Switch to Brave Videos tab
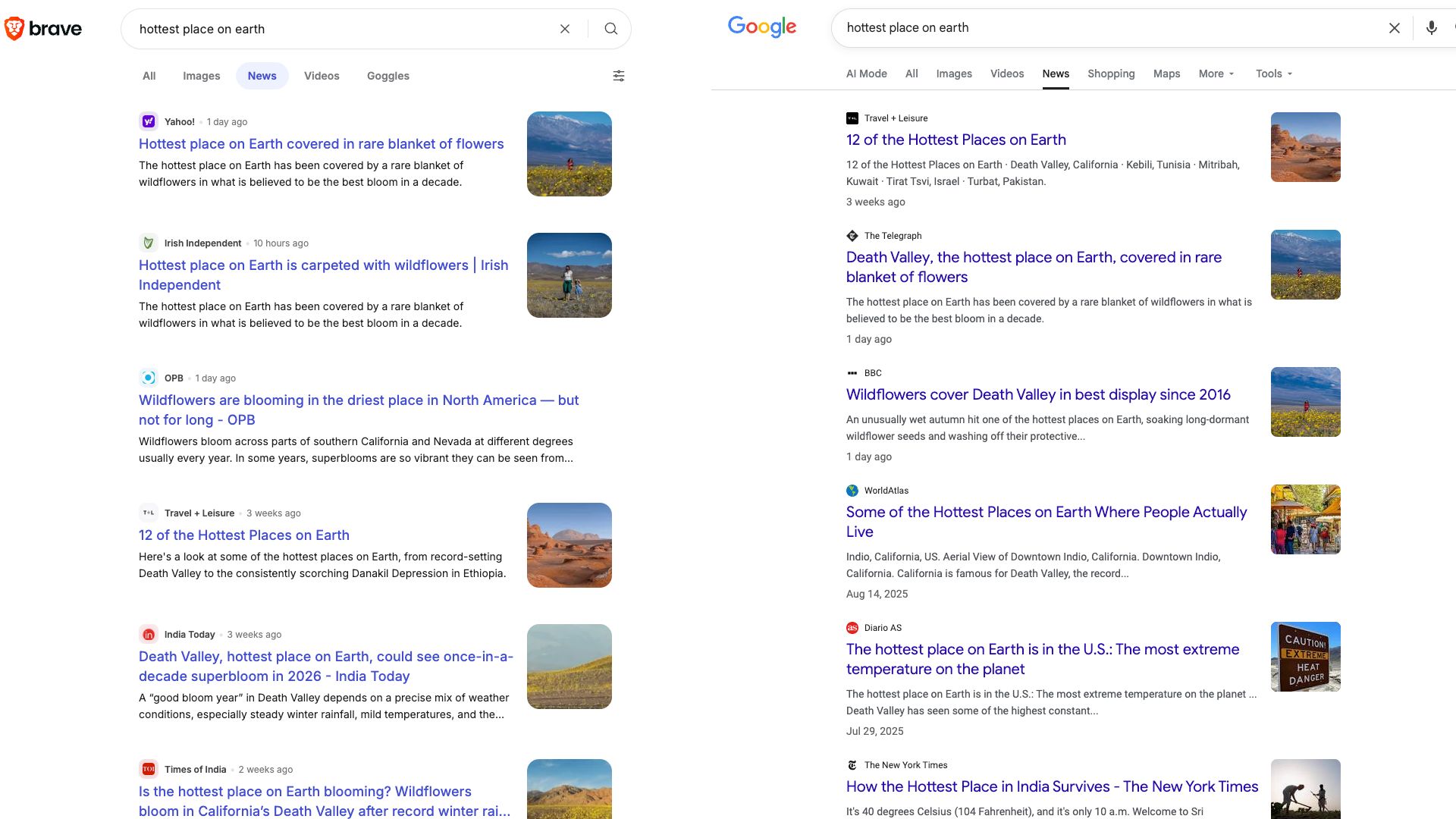The image size is (1456, 819). click(x=322, y=76)
